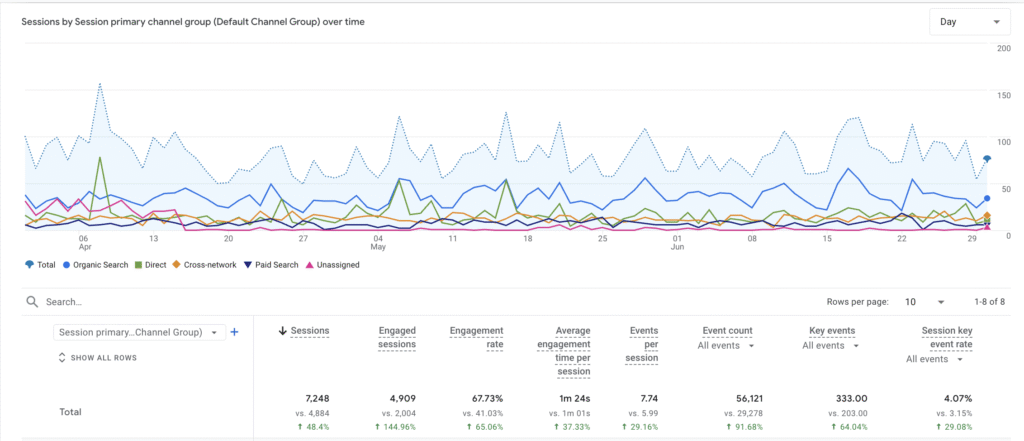Click the blue plus icon to add dimension

[x=234, y=332]
